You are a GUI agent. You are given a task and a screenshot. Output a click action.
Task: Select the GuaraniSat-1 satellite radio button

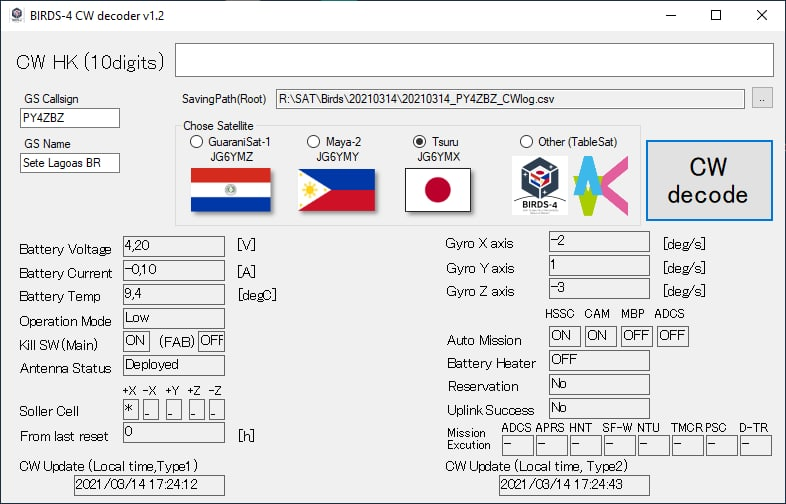196,142
